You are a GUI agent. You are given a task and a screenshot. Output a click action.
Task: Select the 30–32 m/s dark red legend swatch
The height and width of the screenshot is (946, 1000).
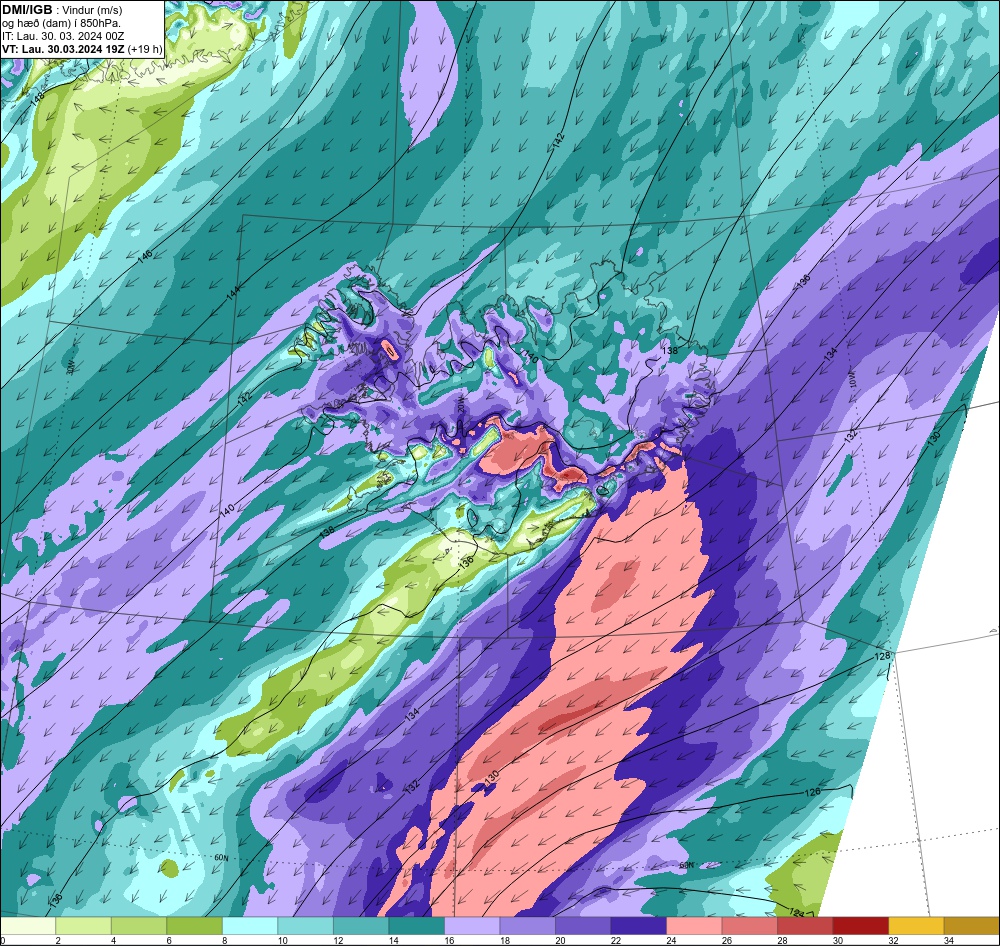tap(860, 926)
